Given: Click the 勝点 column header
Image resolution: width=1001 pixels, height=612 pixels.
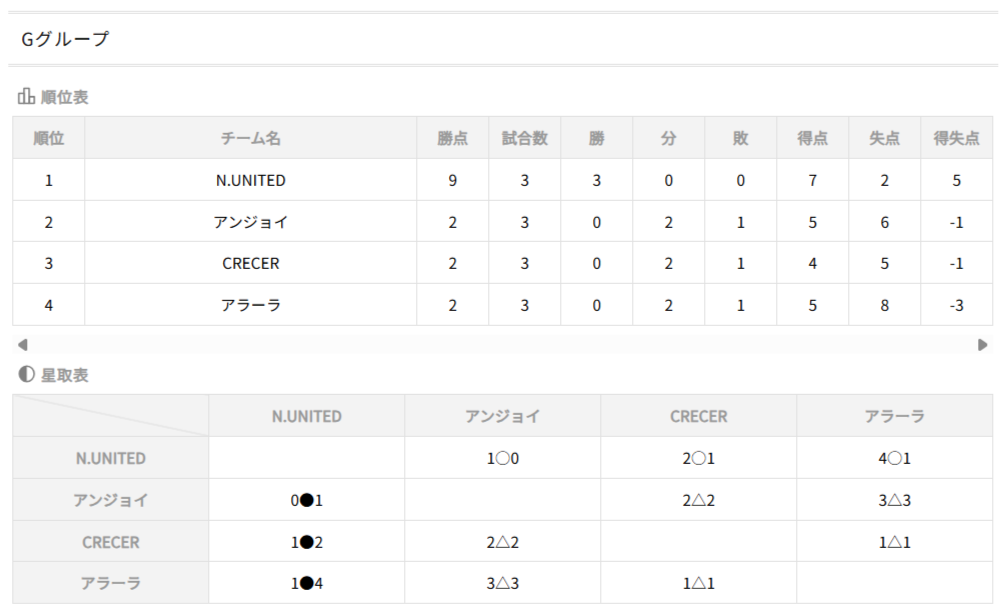Looking at the screenshot, I should (x=452, y=139).
